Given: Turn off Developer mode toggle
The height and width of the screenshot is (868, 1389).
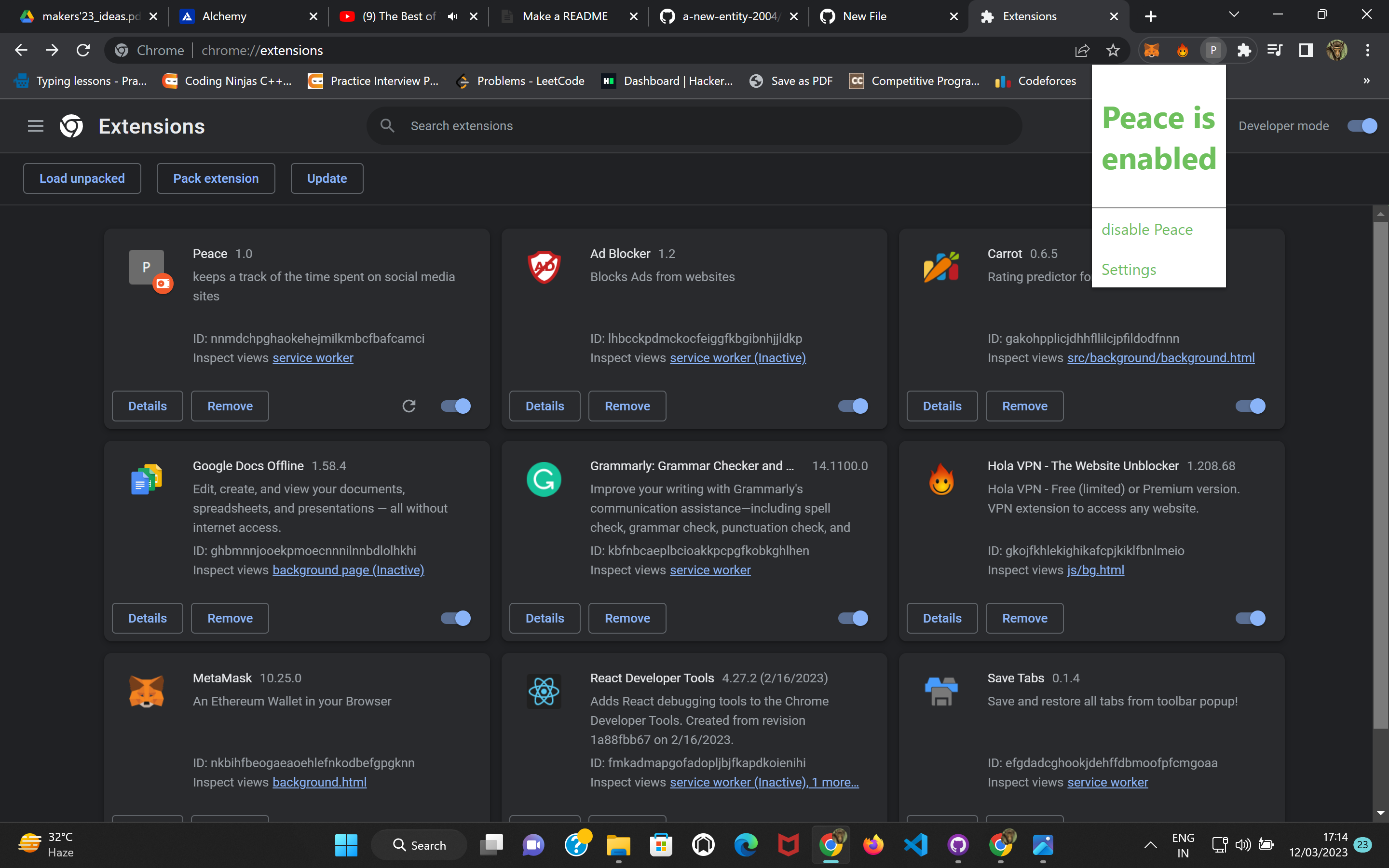Looking at the screenshot, I should 1362,126.
